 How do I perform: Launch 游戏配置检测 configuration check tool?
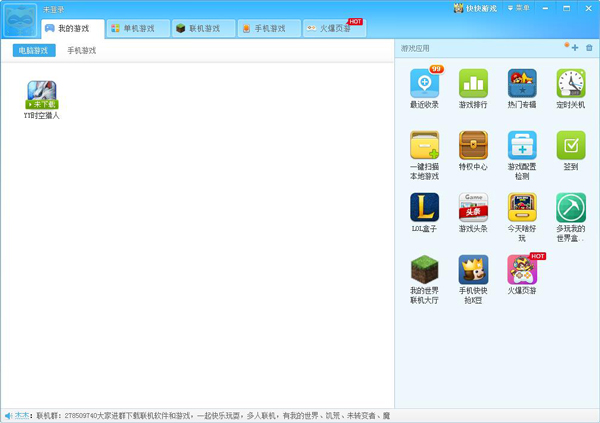(522, 146)
